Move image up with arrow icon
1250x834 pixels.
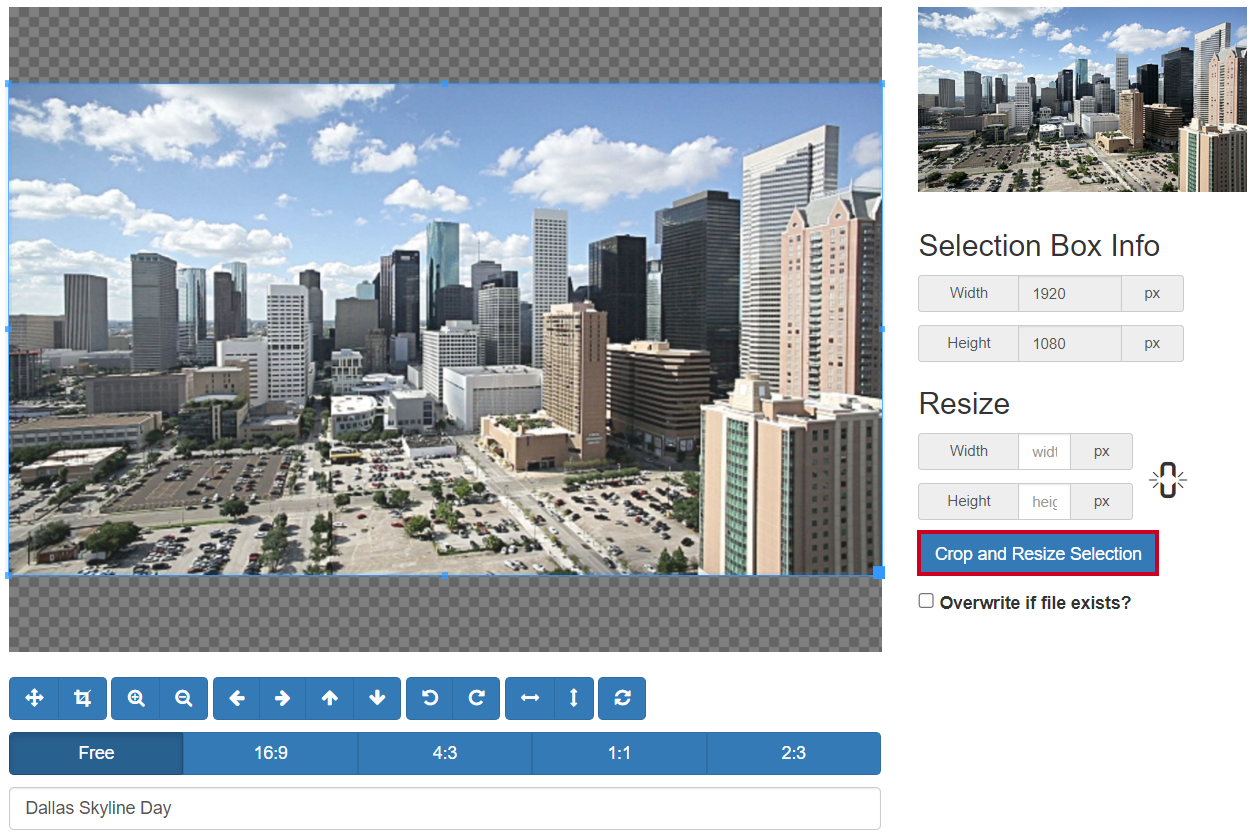coord(330,698)
